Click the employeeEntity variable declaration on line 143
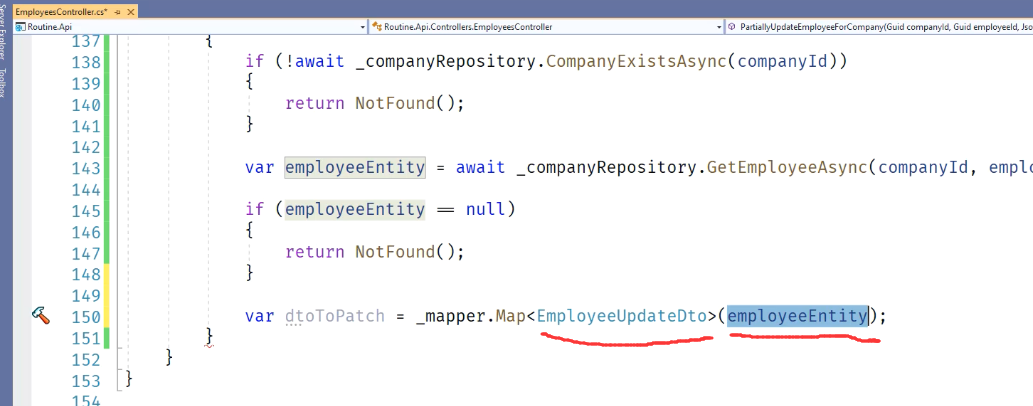 (355, 167)
